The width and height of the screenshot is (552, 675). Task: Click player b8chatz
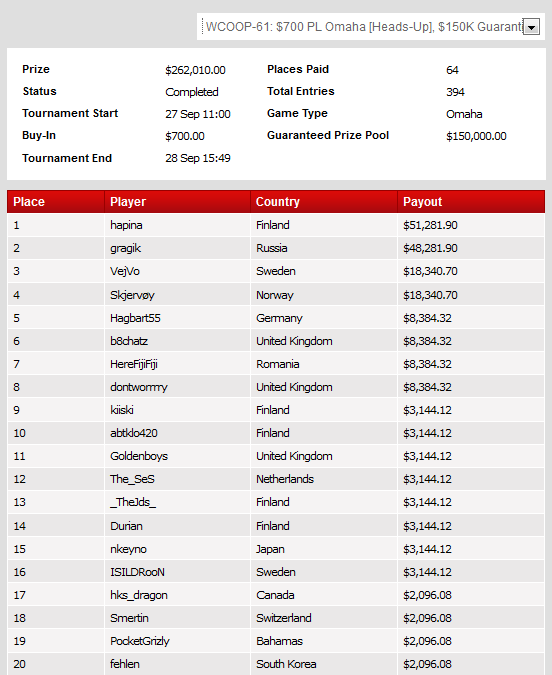129,341
